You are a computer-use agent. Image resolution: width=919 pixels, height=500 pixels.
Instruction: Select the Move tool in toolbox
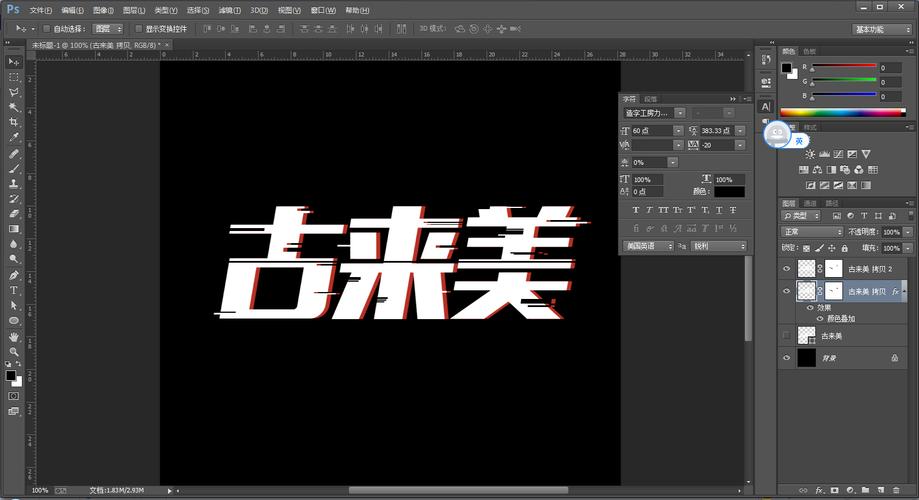tap(14, 62)
